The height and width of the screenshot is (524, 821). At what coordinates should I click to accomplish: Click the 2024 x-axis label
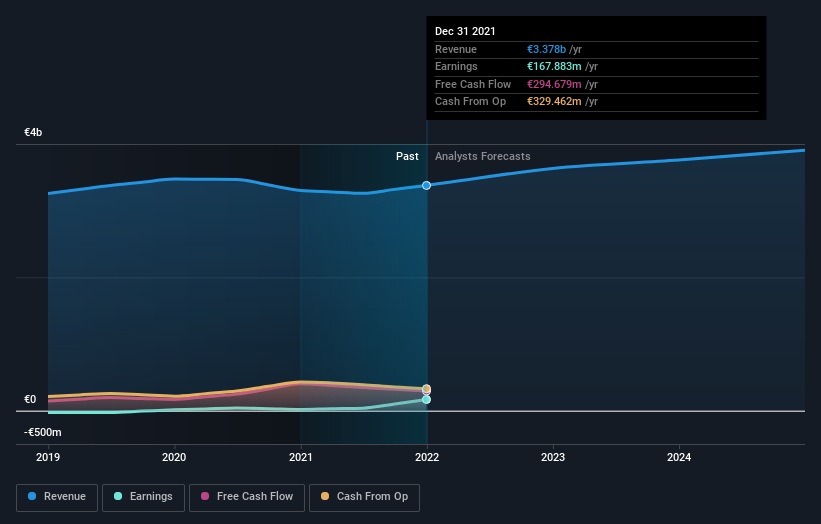click(x=679, y=458)
